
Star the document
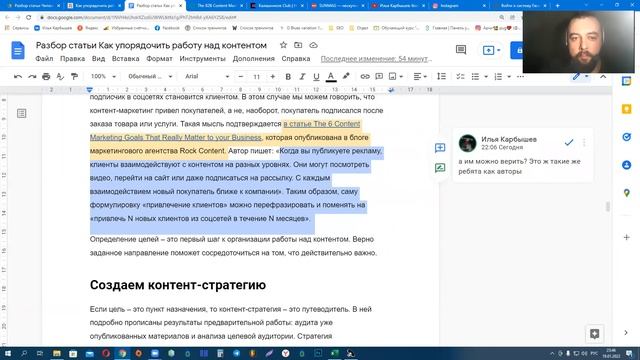pyautogui.click(x=283, y=45)
